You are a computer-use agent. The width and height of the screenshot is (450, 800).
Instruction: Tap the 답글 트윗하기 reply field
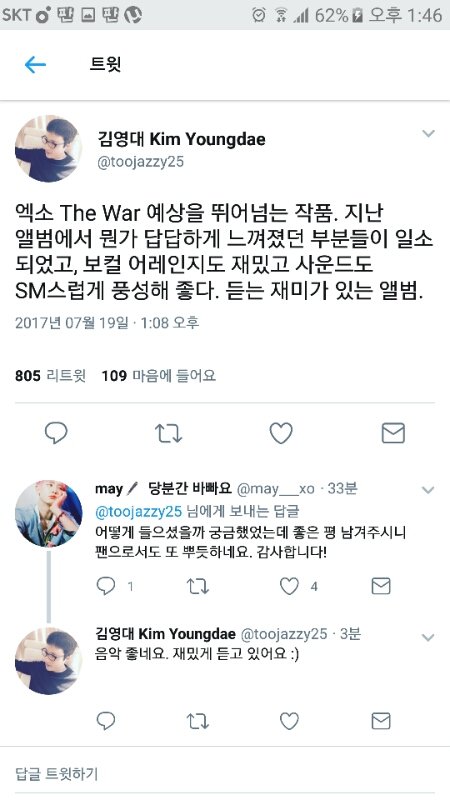[x=225, y=773]
